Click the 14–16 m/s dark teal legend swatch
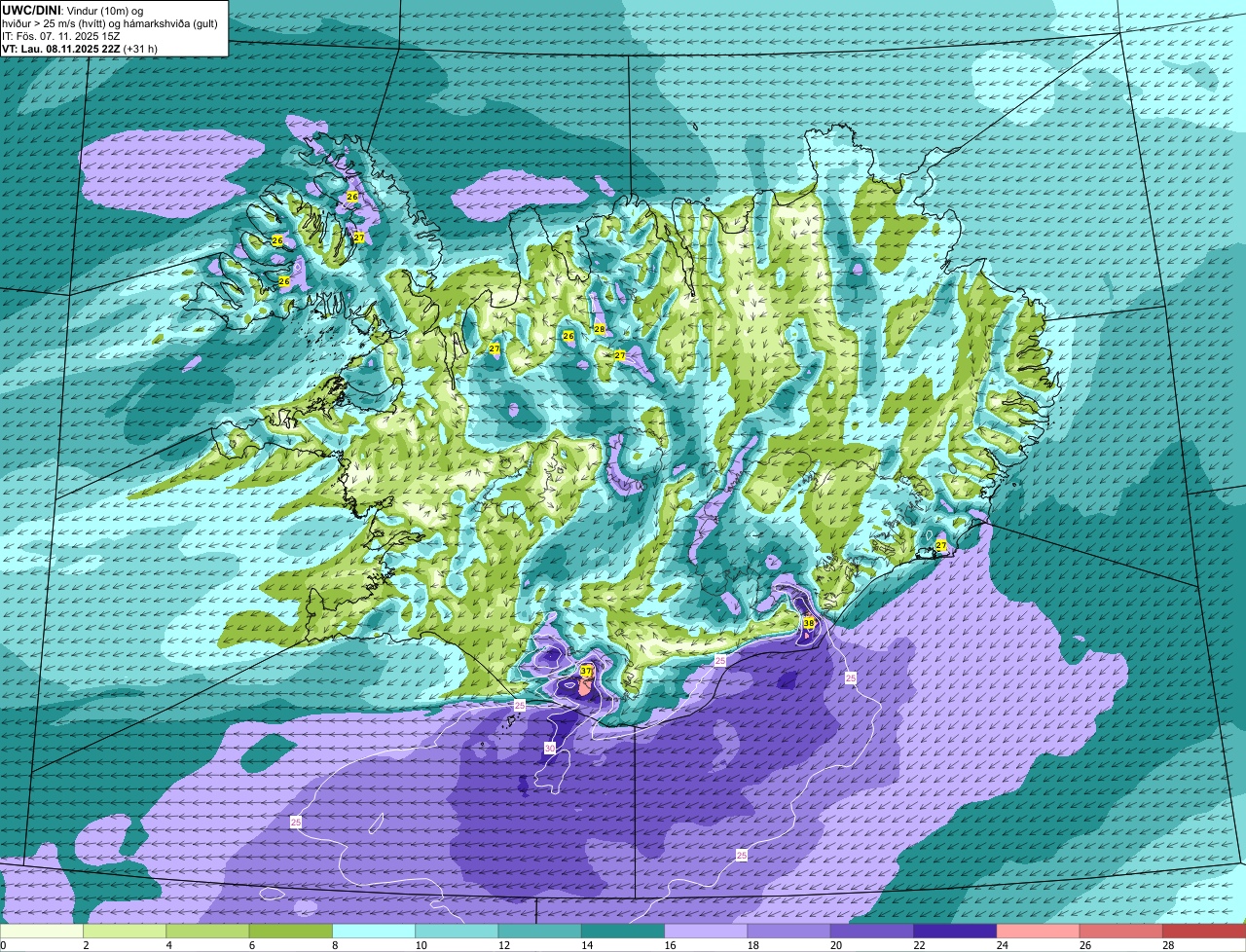The width and height of the screenshot is (1246, 952). (x=623, y=932)
